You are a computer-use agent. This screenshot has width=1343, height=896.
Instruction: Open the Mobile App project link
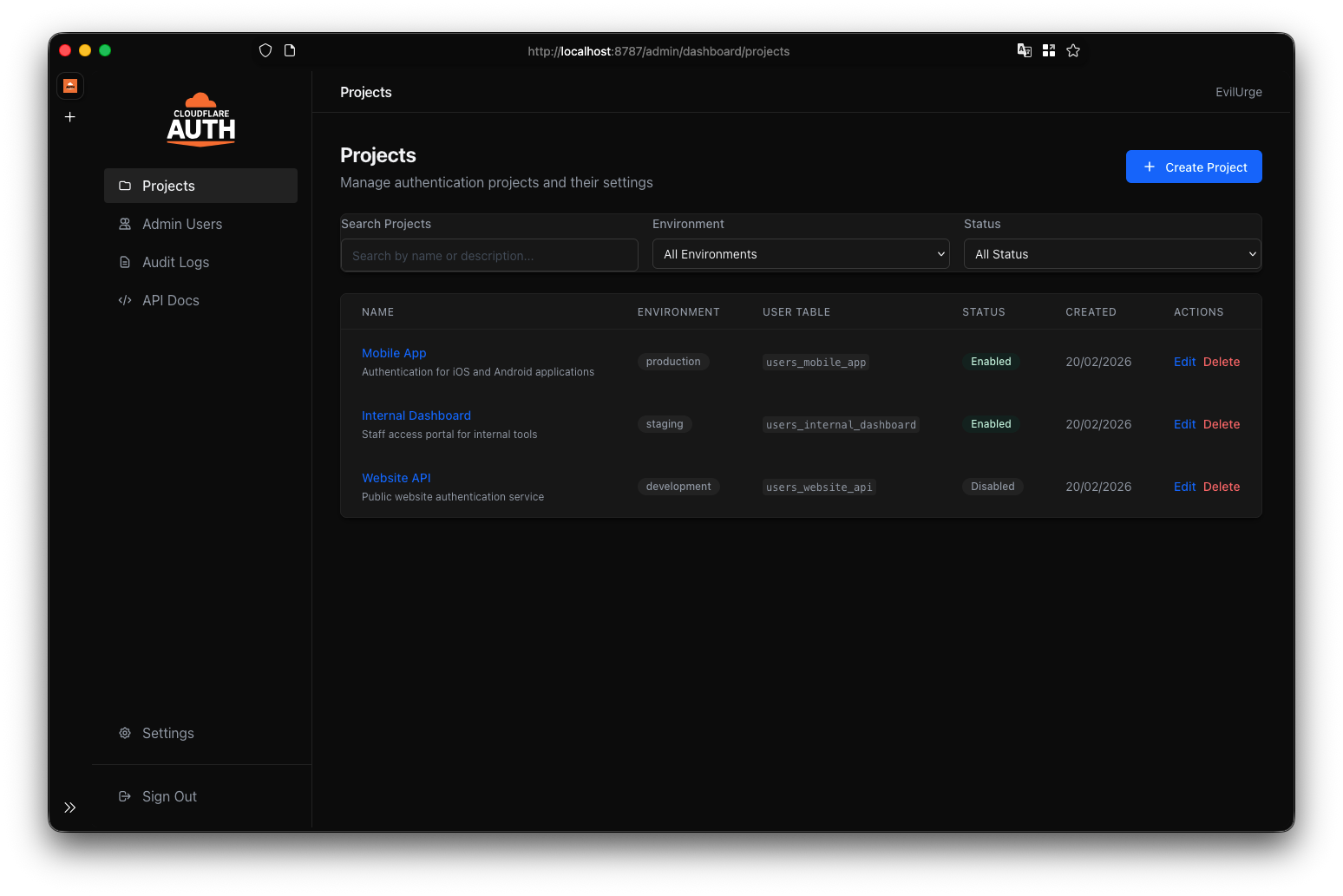[394, 353]
